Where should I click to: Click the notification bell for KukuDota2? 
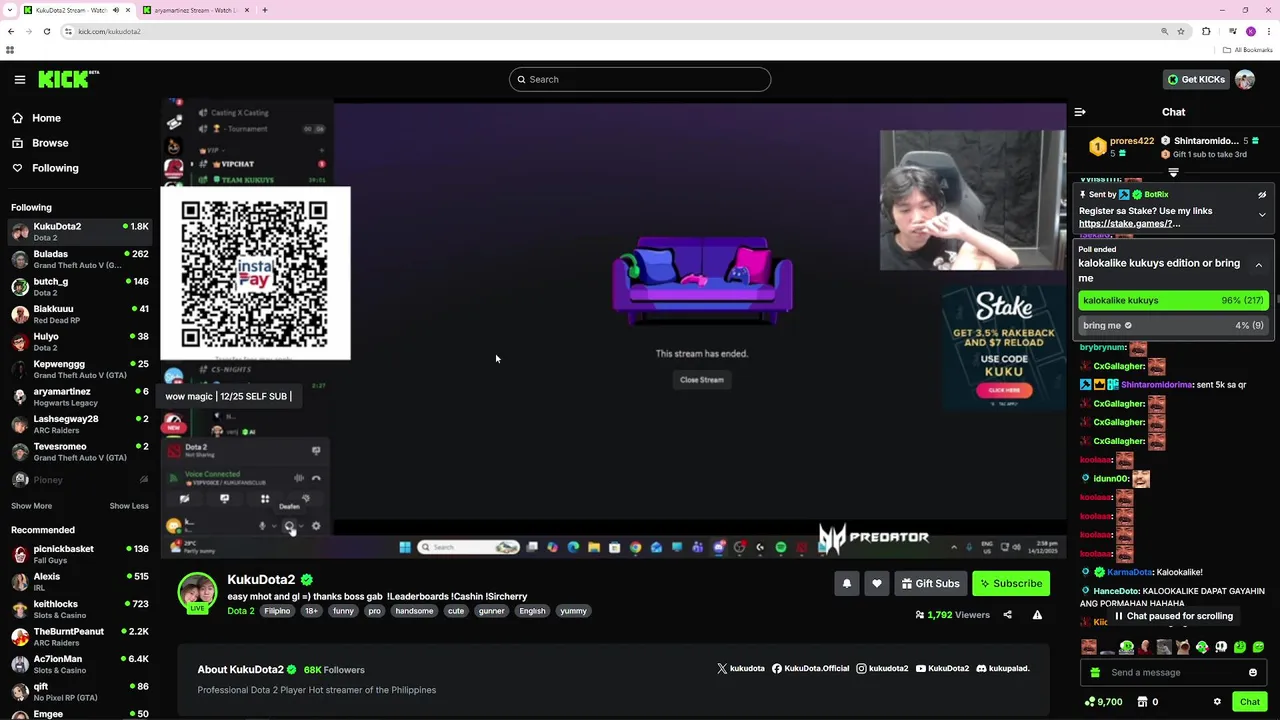(847, 584)
